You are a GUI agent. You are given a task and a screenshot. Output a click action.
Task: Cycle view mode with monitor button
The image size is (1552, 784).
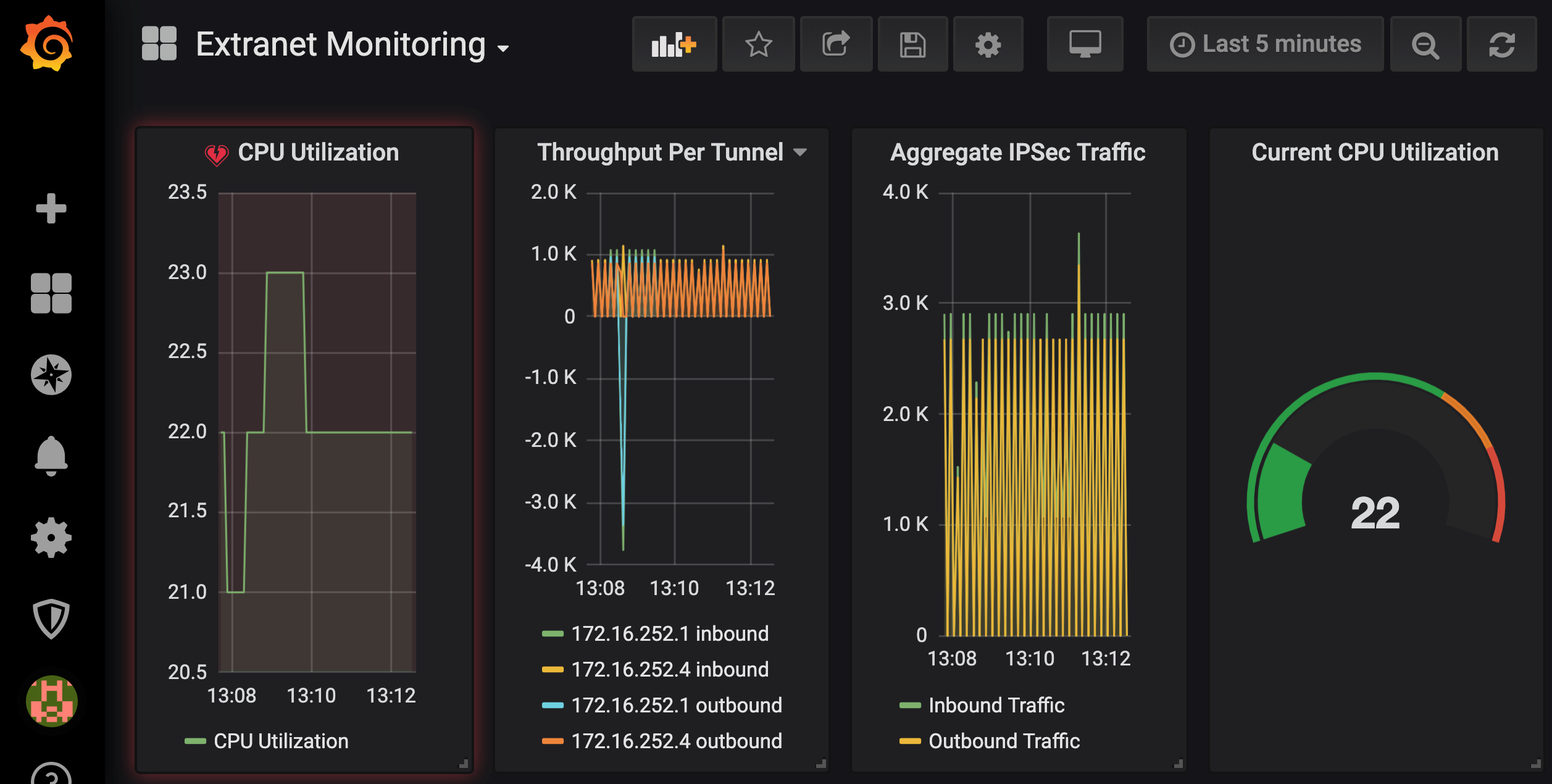[1085, 44]
